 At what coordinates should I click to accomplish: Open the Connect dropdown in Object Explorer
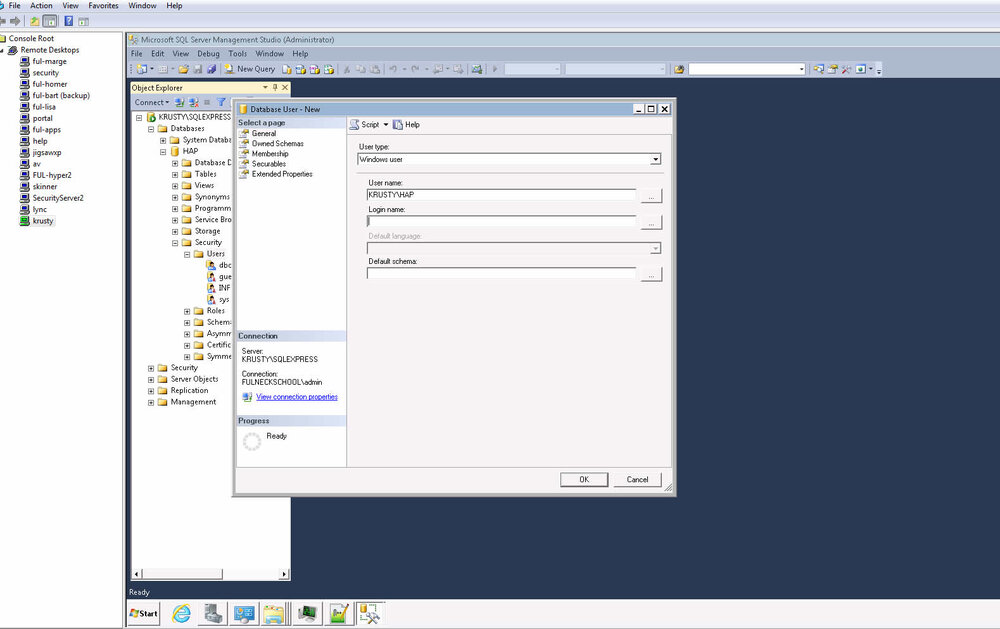click(152, 102)
